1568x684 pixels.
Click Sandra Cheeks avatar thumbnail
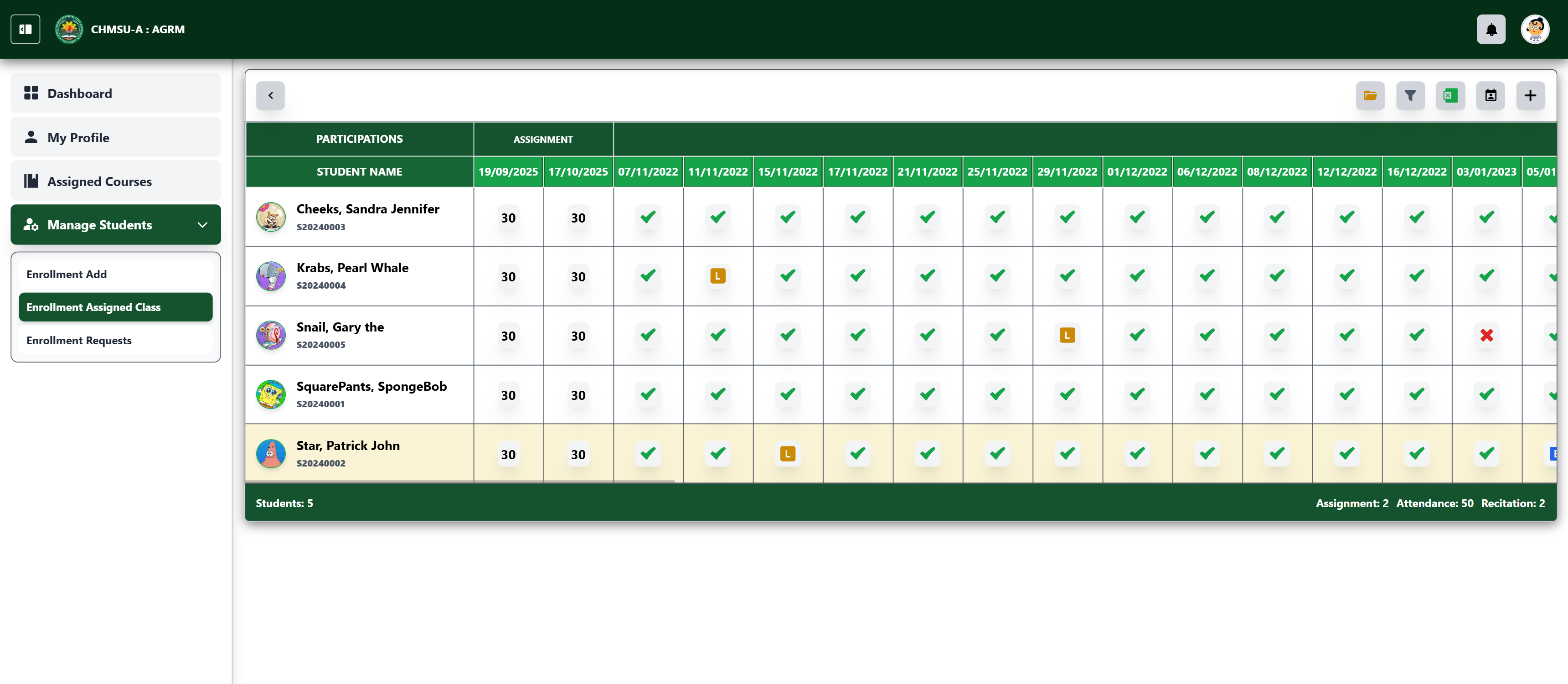pos(271,217)
